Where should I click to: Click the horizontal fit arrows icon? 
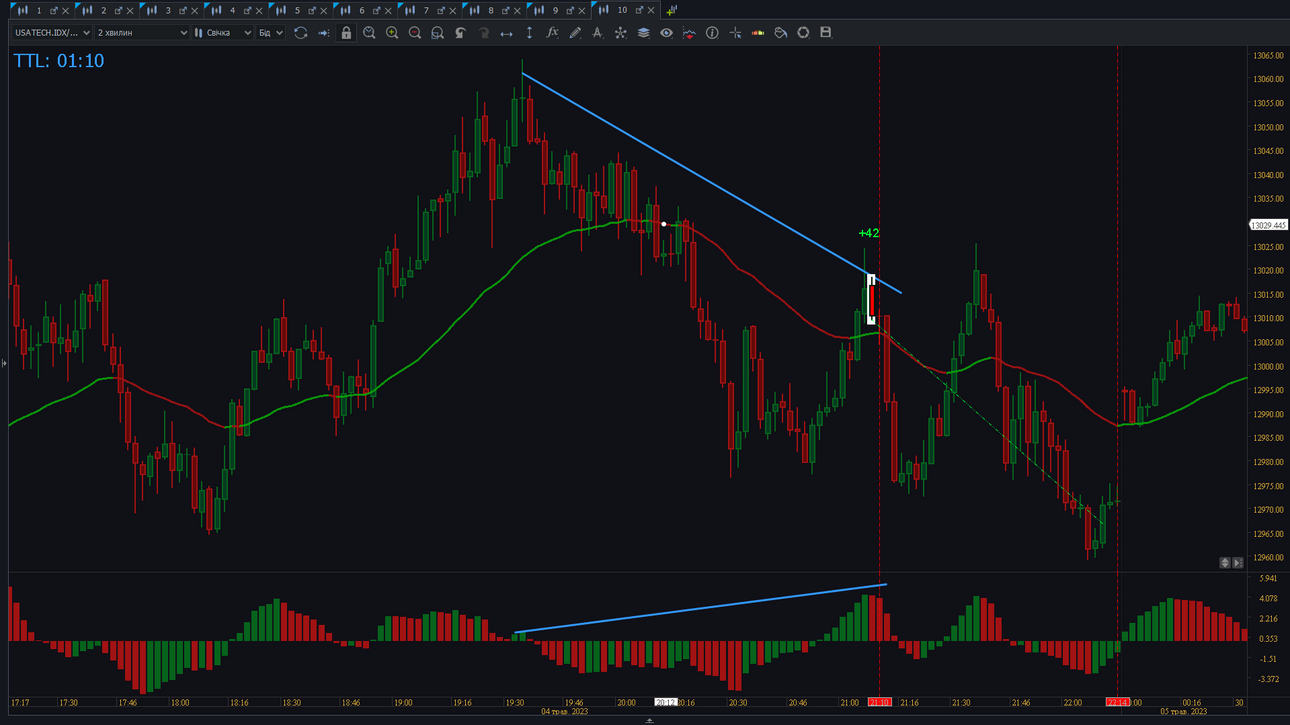point(506,33)
